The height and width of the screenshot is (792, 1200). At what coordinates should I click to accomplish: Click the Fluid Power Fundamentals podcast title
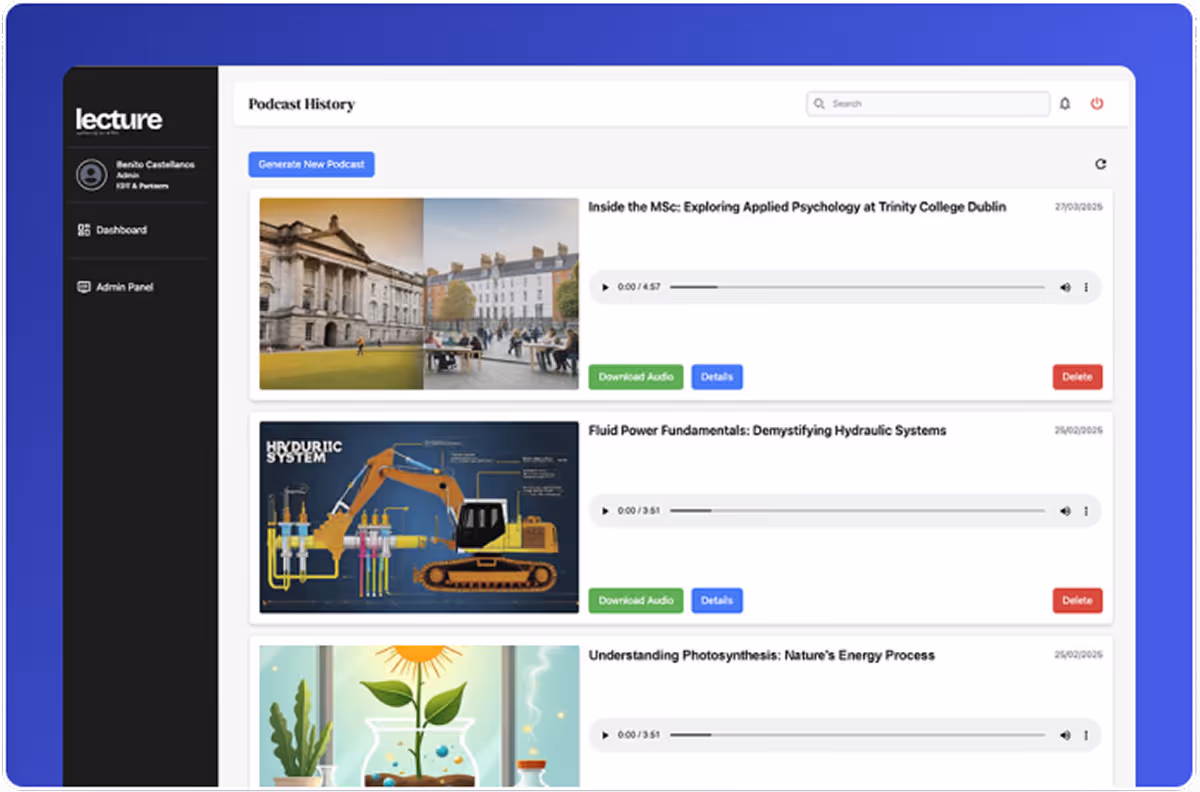(767, 431)
